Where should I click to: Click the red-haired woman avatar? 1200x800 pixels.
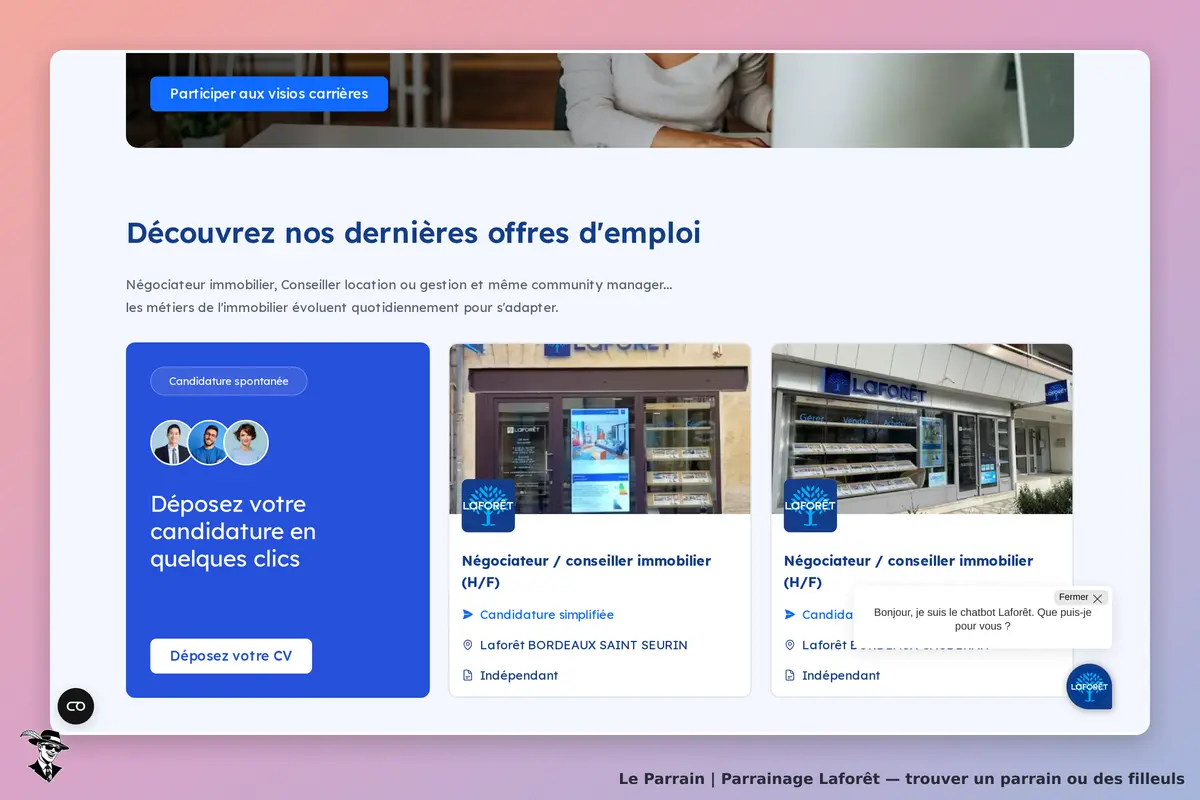246,442
